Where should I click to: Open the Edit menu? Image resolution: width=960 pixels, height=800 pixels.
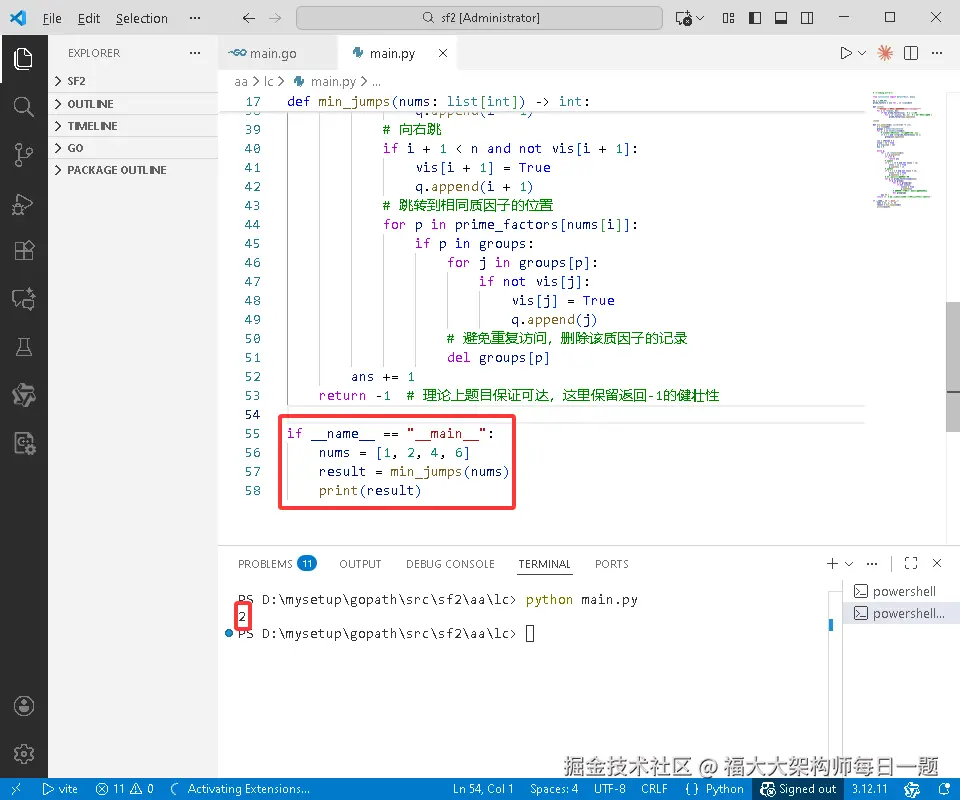(x=89, y=18)
